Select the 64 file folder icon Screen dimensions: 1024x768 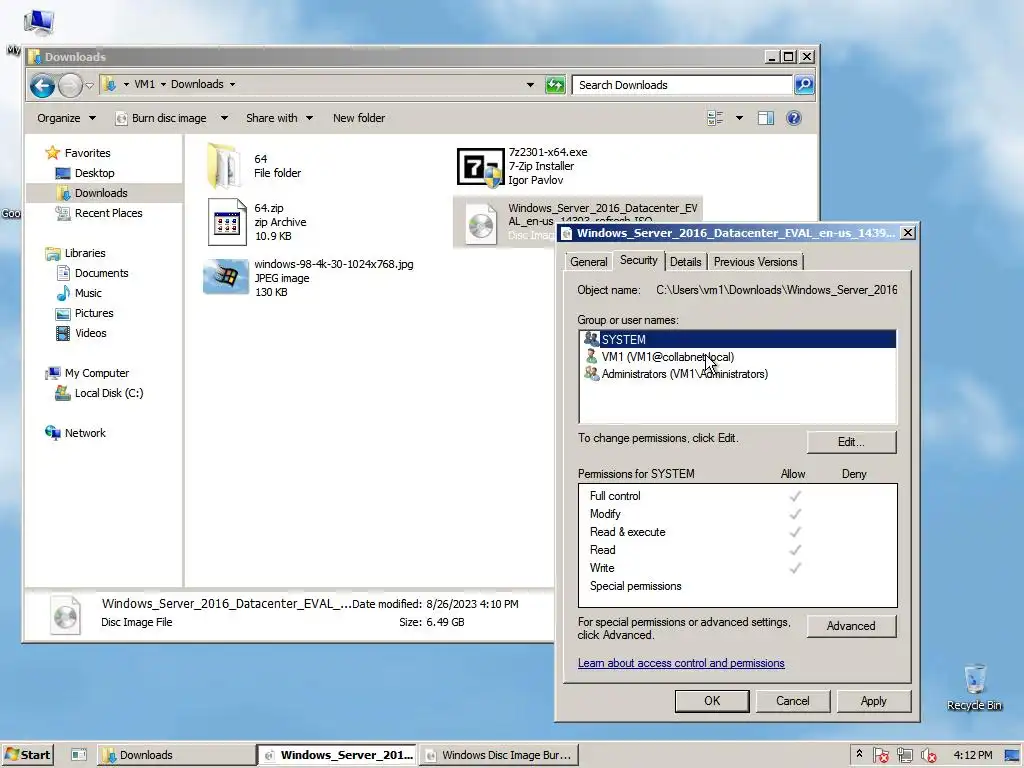point(226,166)
